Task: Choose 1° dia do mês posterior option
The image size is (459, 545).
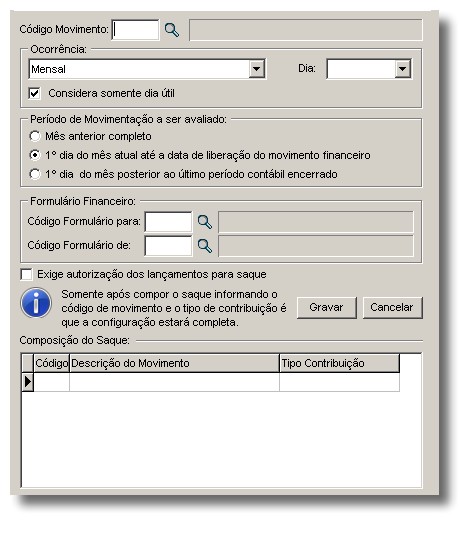Action: (35, 174)
